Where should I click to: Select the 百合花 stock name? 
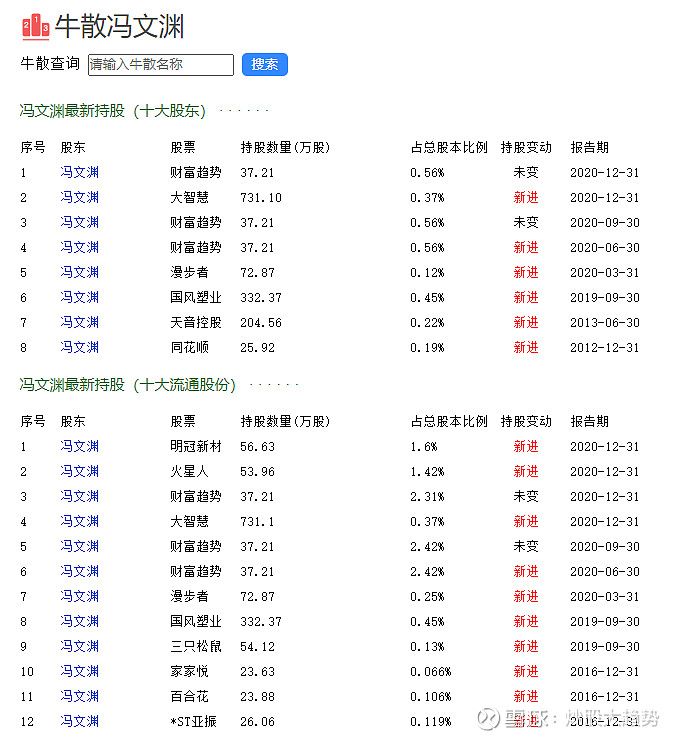[189, 696]
